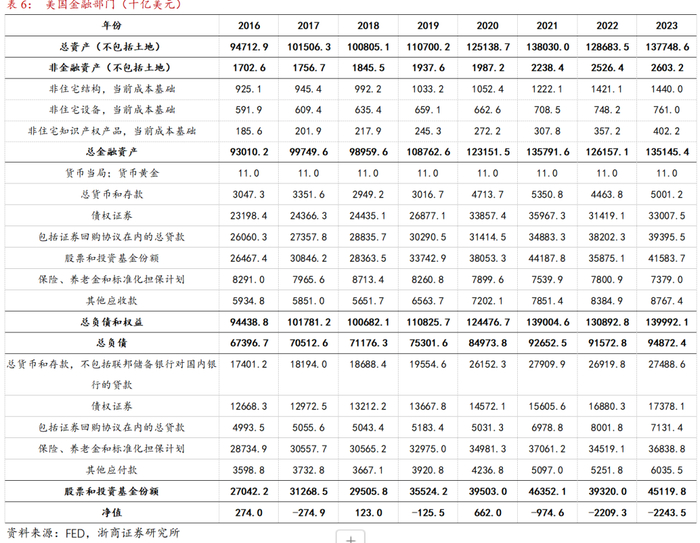Click the 总负债 row label
This screenshot has width=700, height=543.
tap(112, 343)
